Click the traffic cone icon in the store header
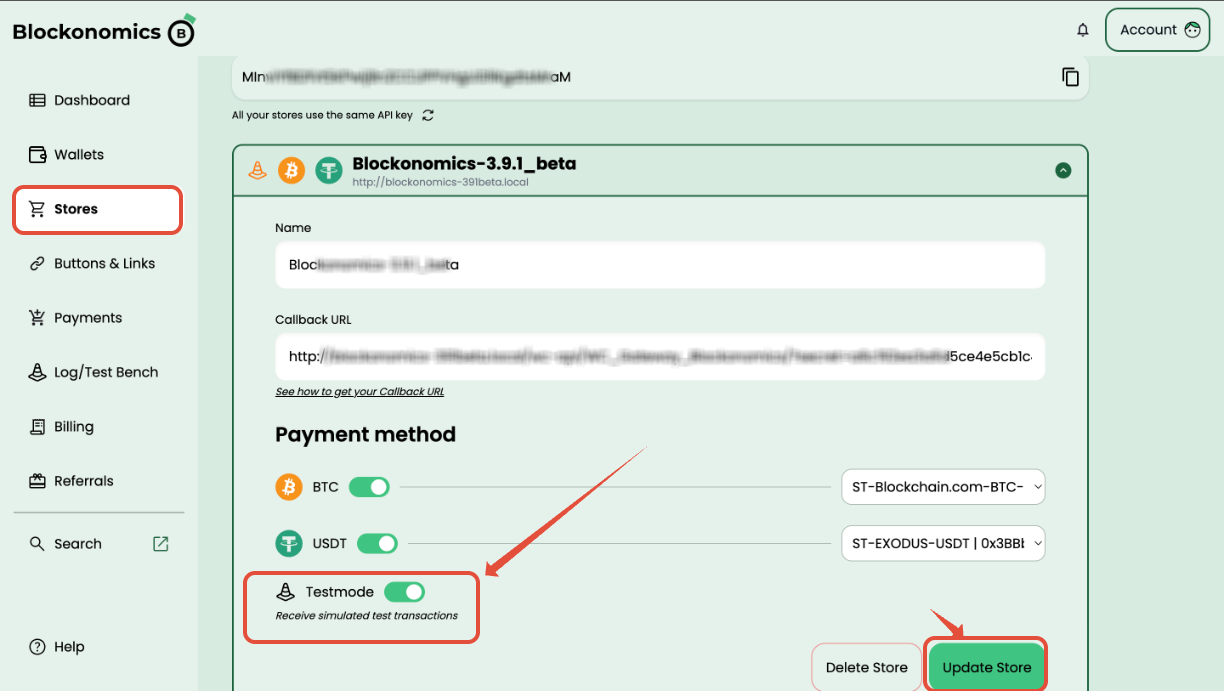Viewport: 1224px width, 691px height. point(257,171)
